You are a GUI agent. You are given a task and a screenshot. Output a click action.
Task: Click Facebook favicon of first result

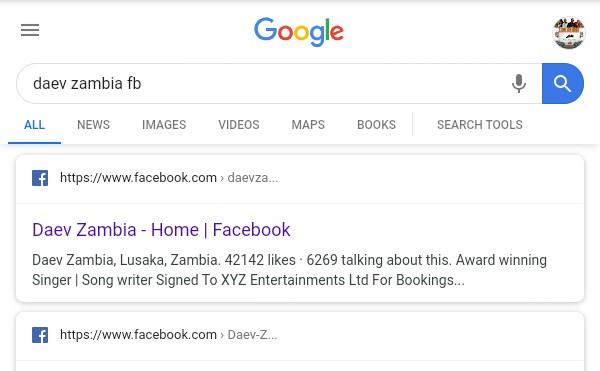pos(40,178)
